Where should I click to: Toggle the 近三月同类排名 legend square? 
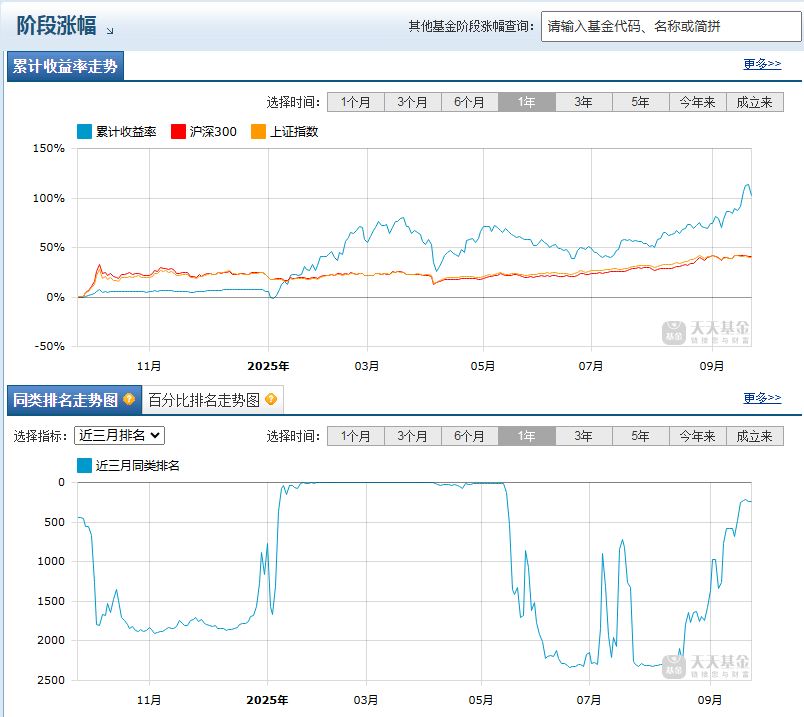[x=85, y=465]
